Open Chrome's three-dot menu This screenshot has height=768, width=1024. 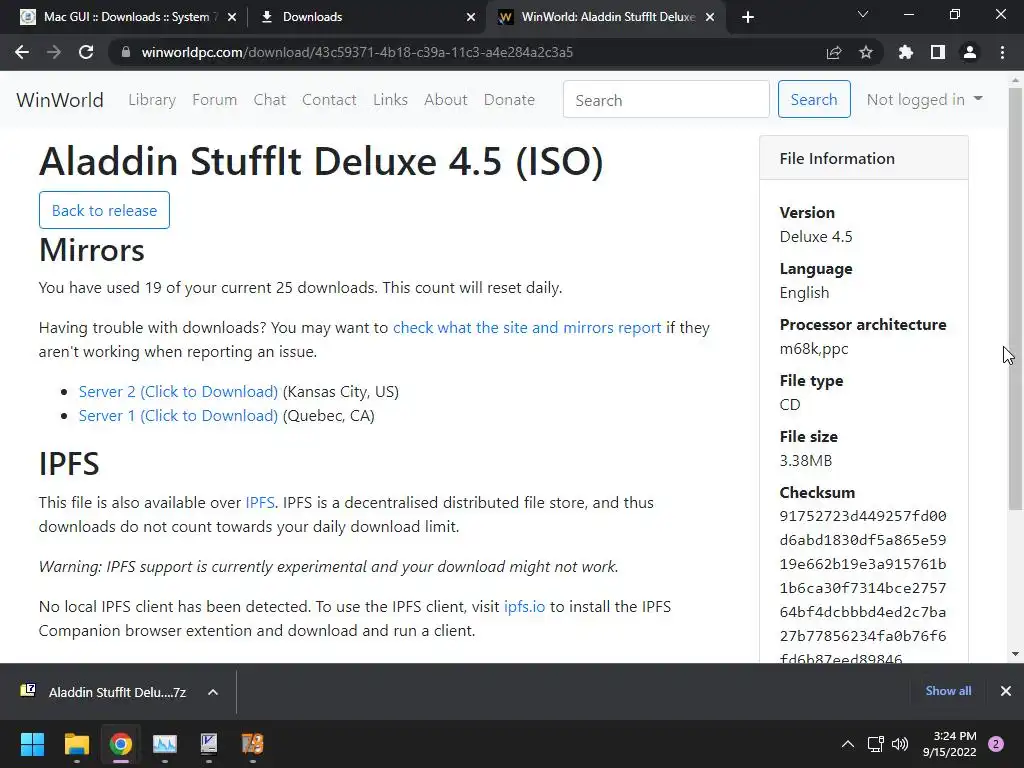click(1002, 52)
